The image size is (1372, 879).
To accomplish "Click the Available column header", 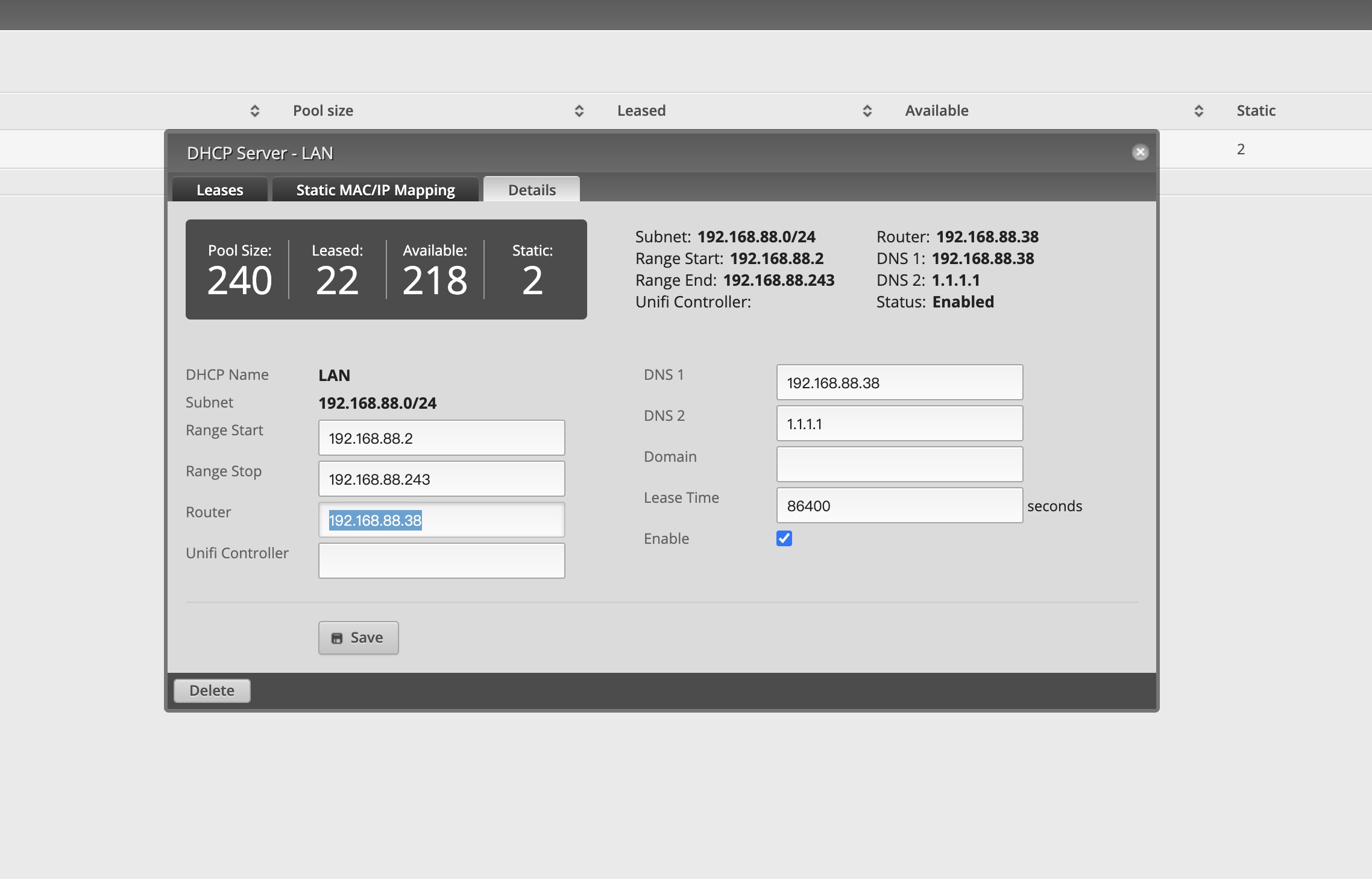I will [937, 111].
